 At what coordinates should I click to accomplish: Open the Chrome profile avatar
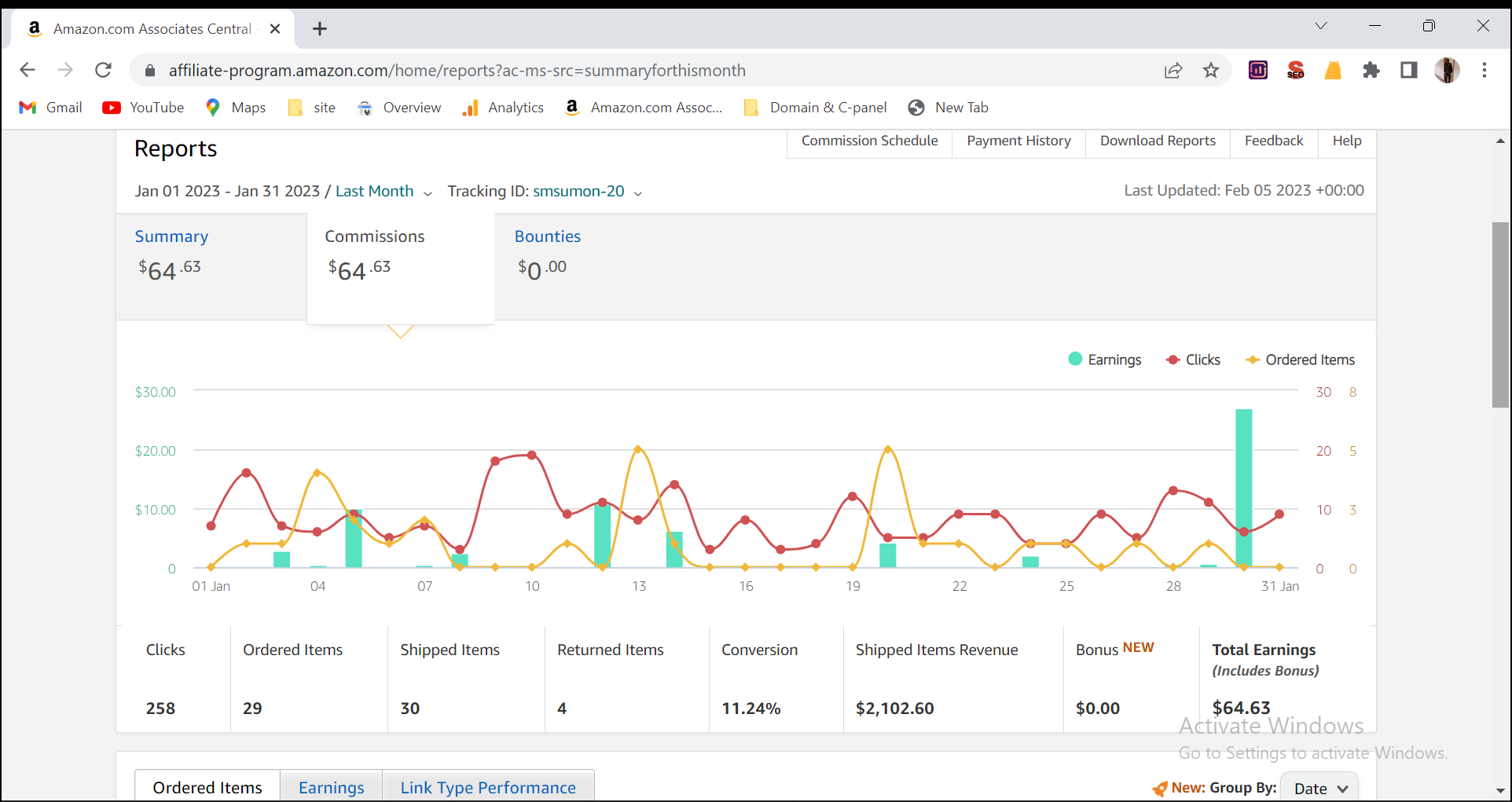click(1447, 71)
